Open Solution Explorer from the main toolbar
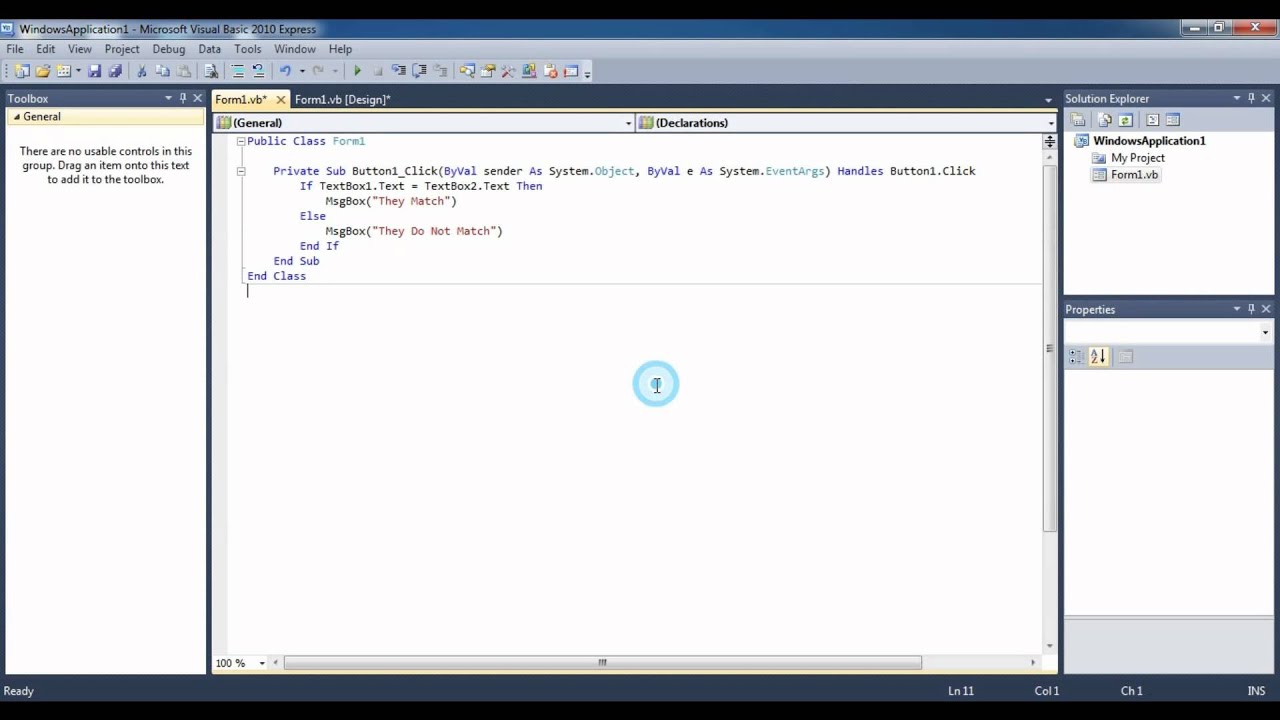The width and height of the screenshot is (1280, 720). pos(467,71)
